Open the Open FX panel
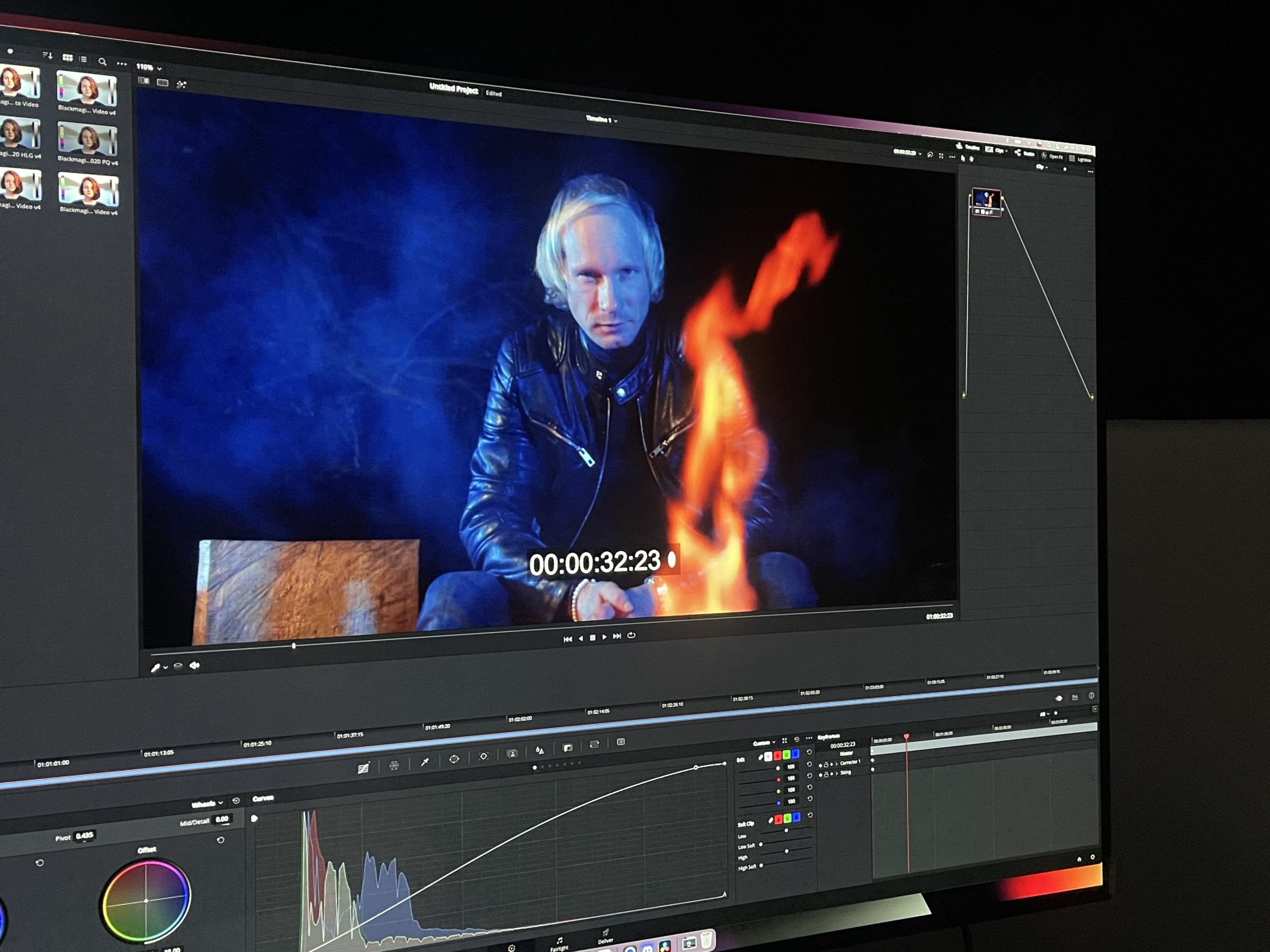Viewport: 1270px width, 952px height. click(x=1052, y=156)
